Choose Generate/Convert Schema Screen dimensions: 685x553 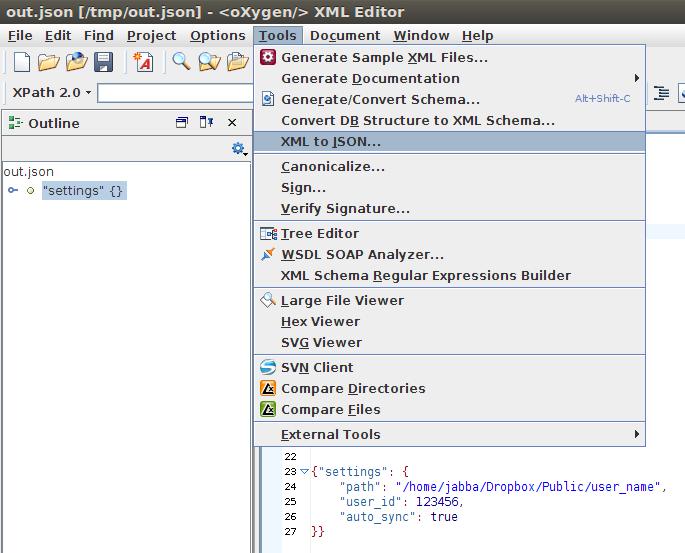point(450,99)
